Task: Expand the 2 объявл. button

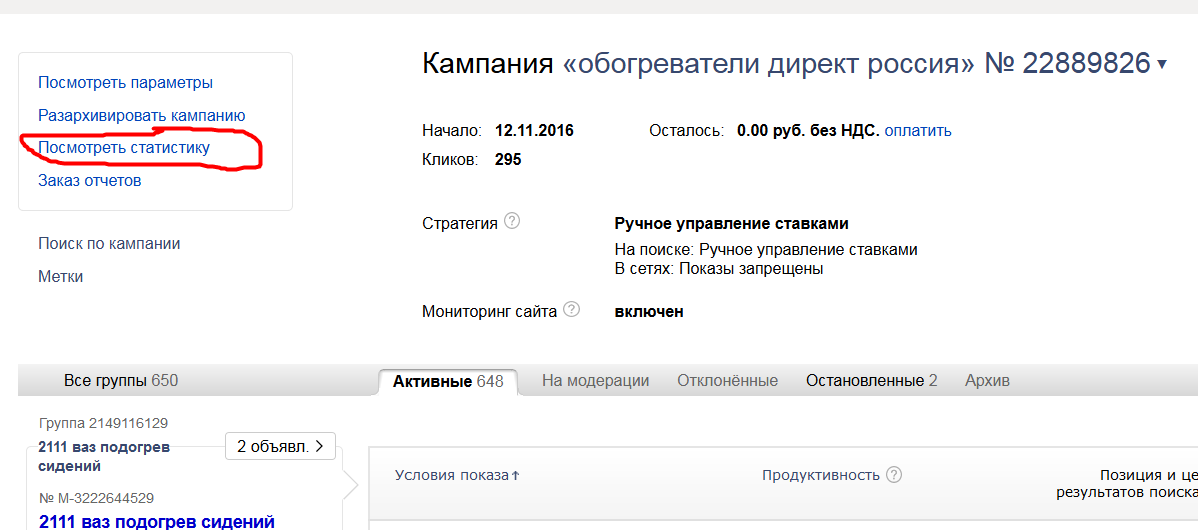Action: [x=280, y=446]
